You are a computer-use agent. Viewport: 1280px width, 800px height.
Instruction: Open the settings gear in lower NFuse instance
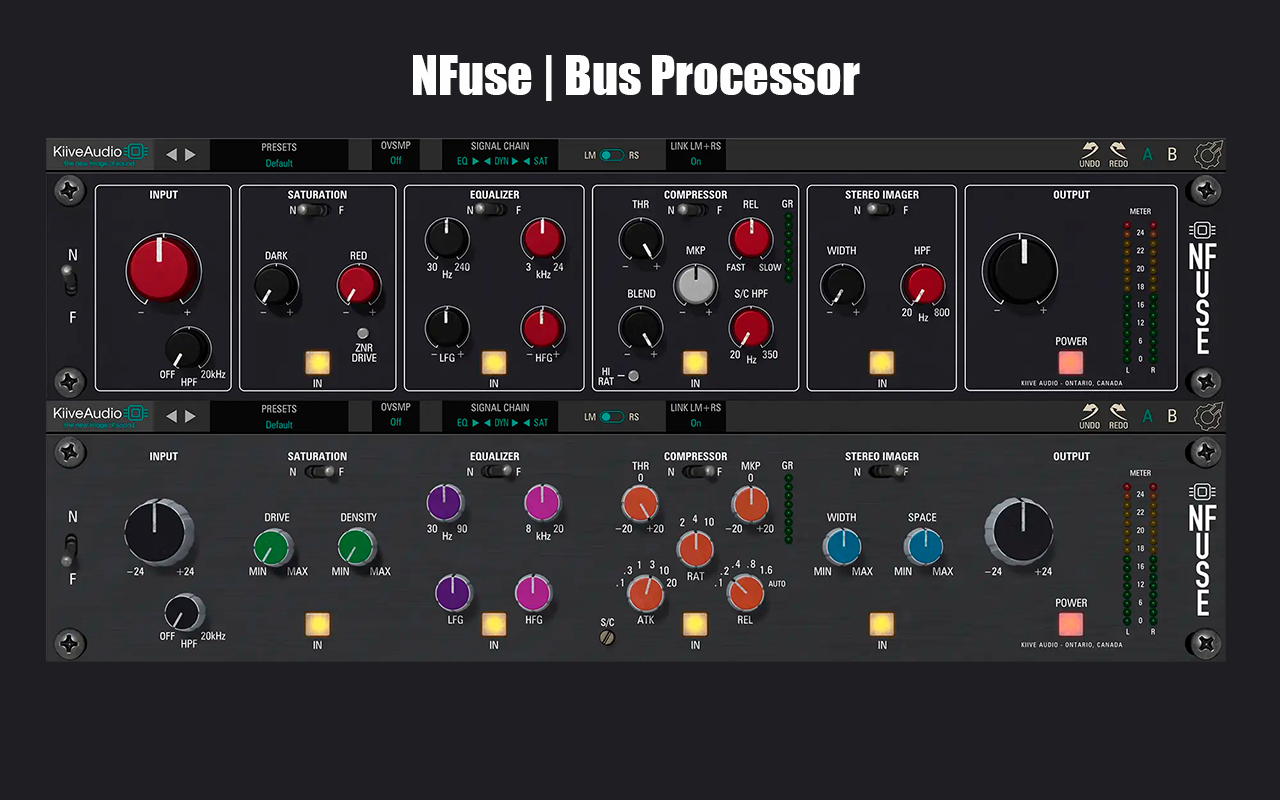click(1208, 416)
